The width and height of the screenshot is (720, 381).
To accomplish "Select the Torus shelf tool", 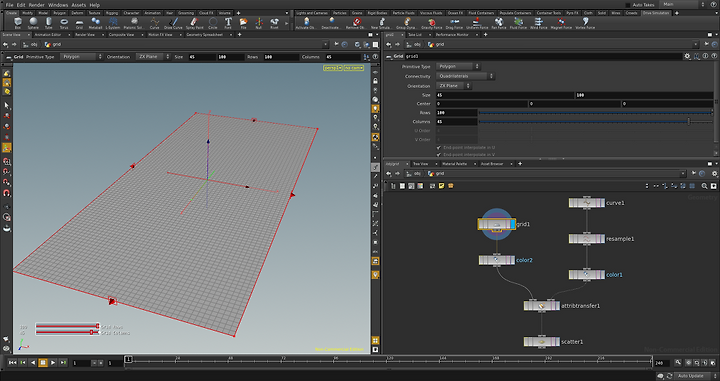I will (64, 22).
